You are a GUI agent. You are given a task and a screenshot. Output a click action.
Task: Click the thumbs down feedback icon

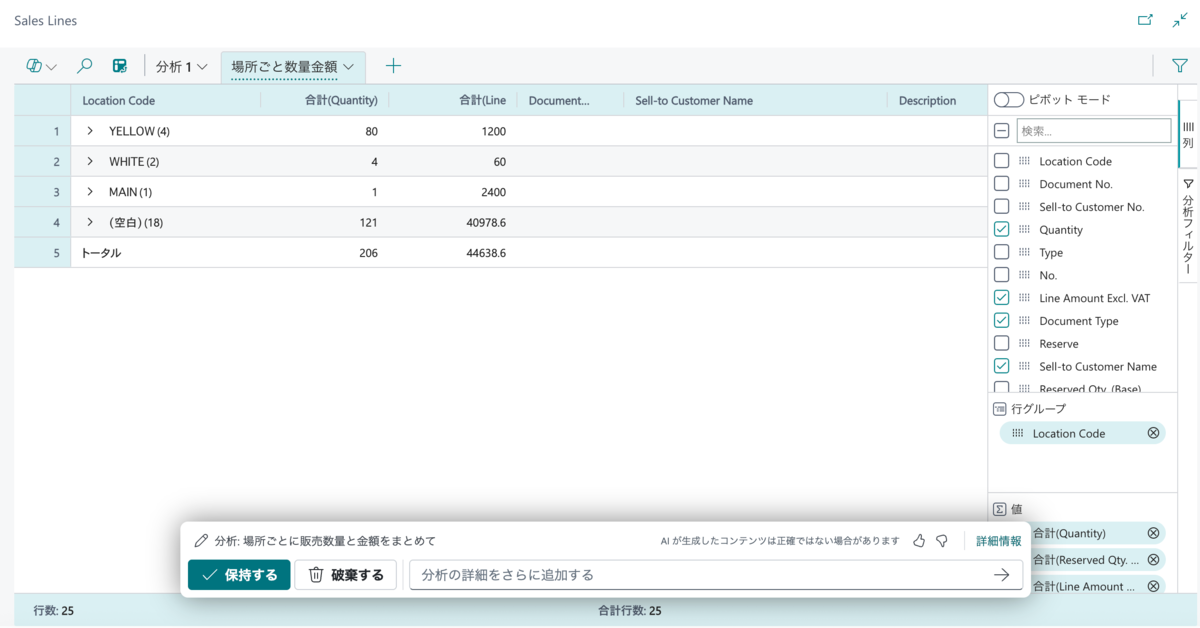point(942,541)
